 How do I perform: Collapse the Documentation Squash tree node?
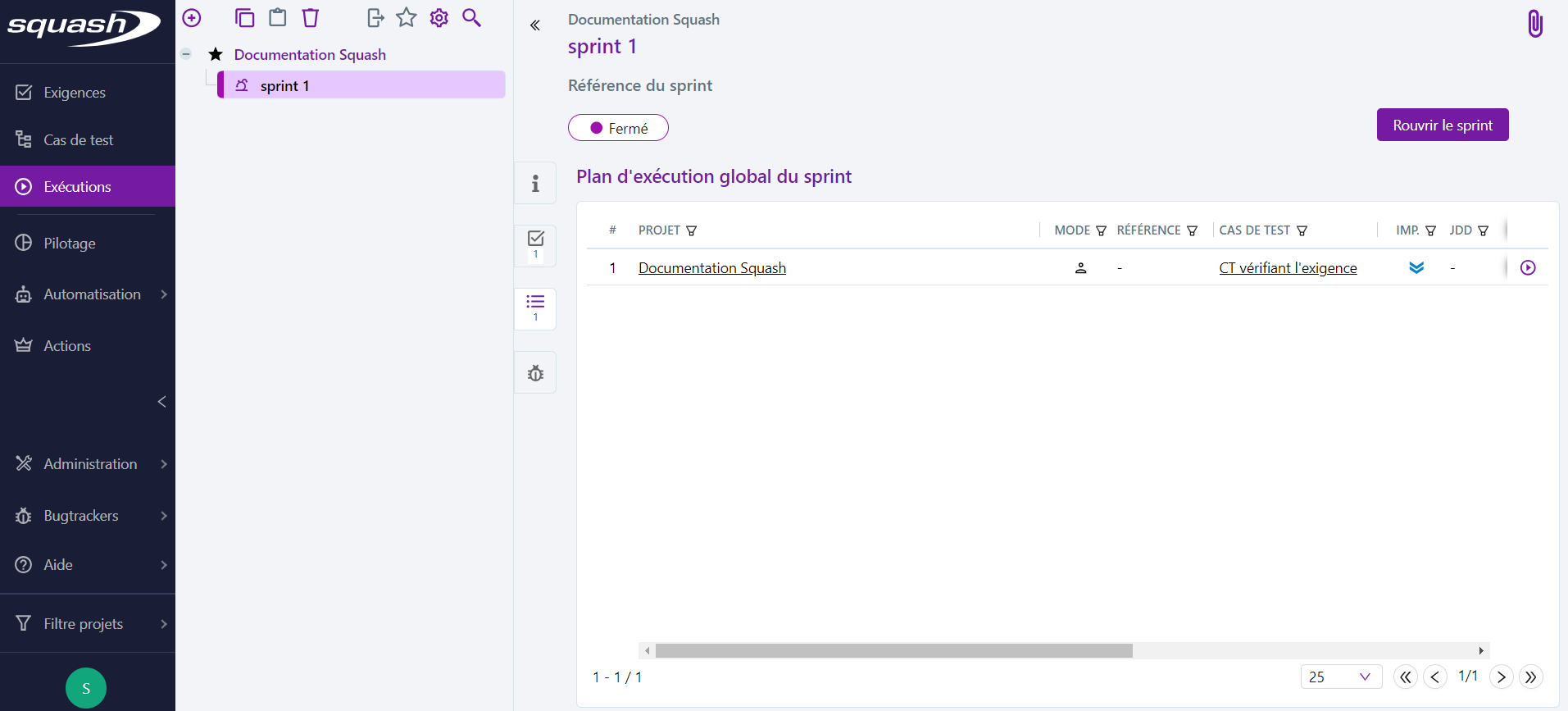pyautogui.click(x=186, y=54)
